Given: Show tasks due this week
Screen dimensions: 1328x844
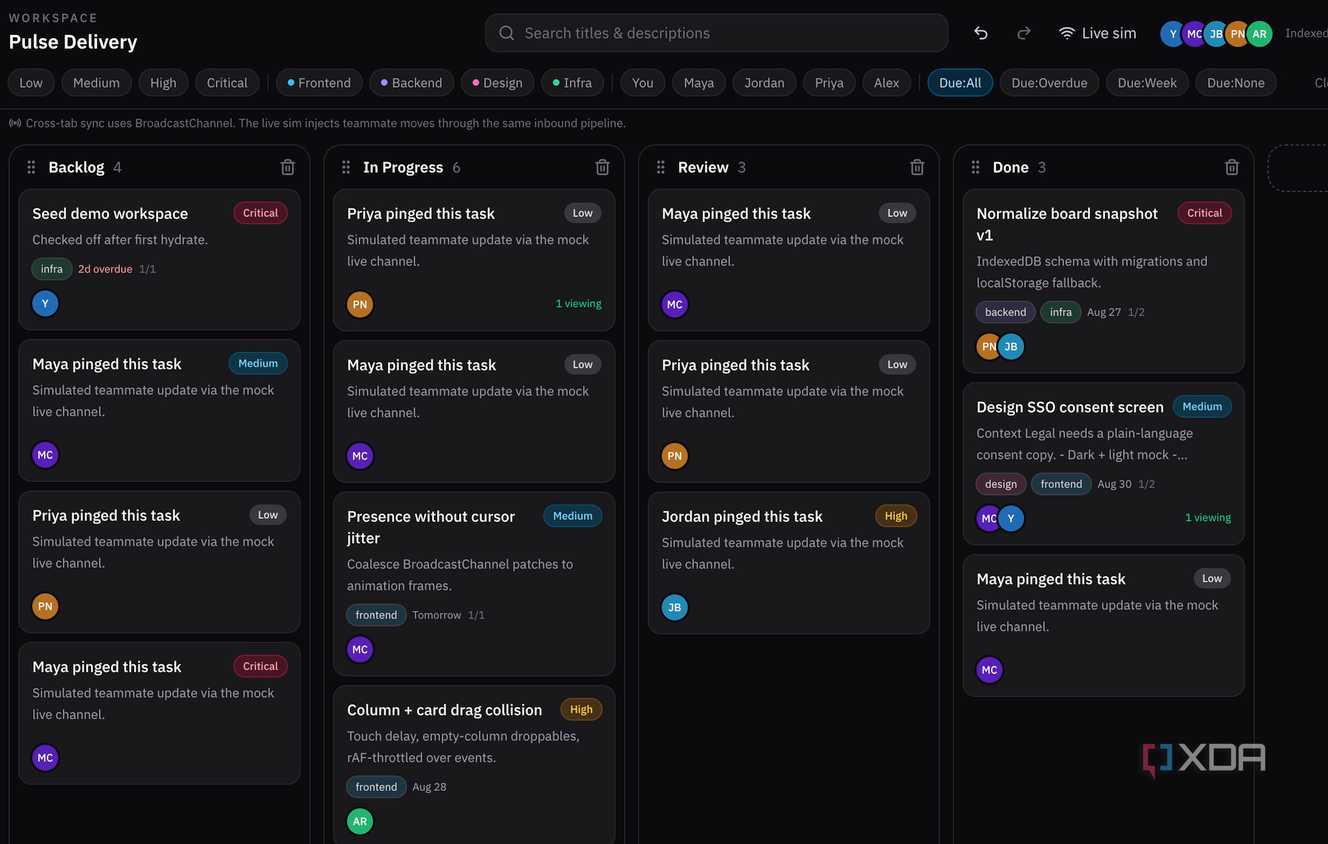Looking at the screenshot, I should point(1147,82).
